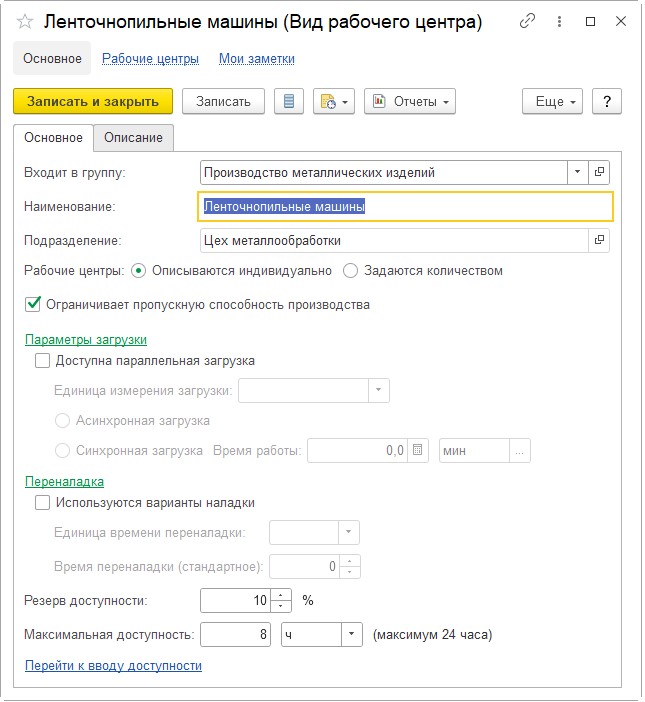Open the Подразделение item form icon
The image size is (645, 702).
599,240
